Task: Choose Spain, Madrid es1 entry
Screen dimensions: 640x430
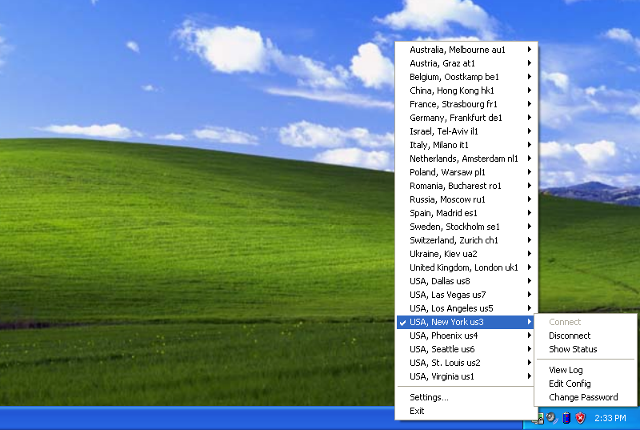Action: pyautogui.click(x=466, y=213)
